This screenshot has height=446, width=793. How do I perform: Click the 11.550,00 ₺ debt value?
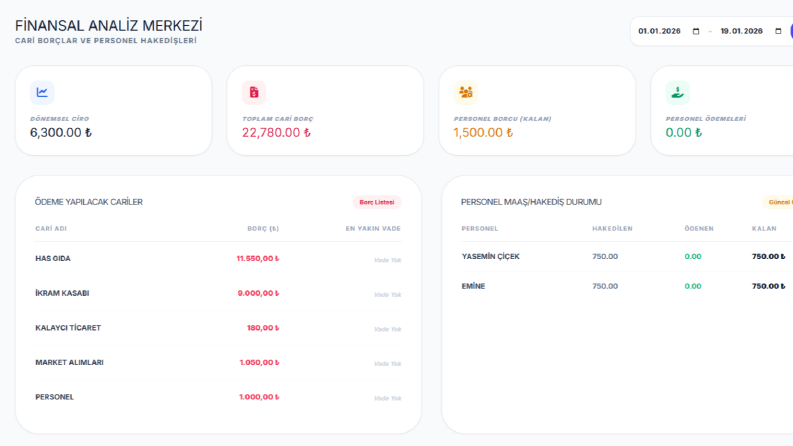[x=258, y=258]
